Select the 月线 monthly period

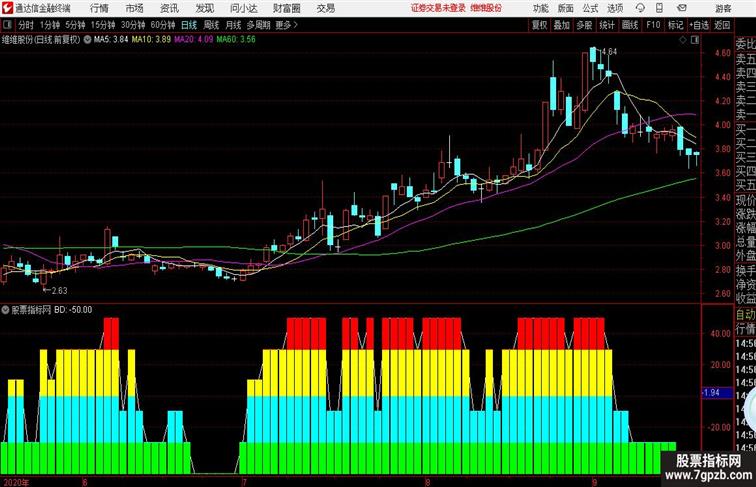click(x=233, y=25)
